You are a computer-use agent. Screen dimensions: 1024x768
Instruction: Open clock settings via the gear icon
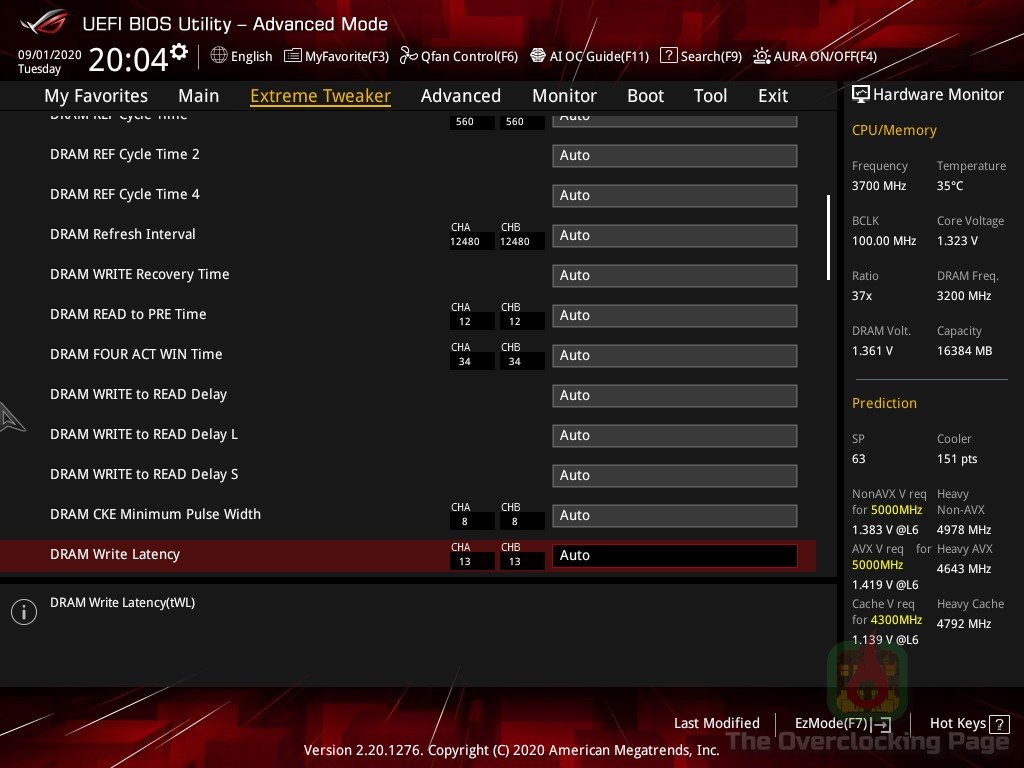click(178, 49)
